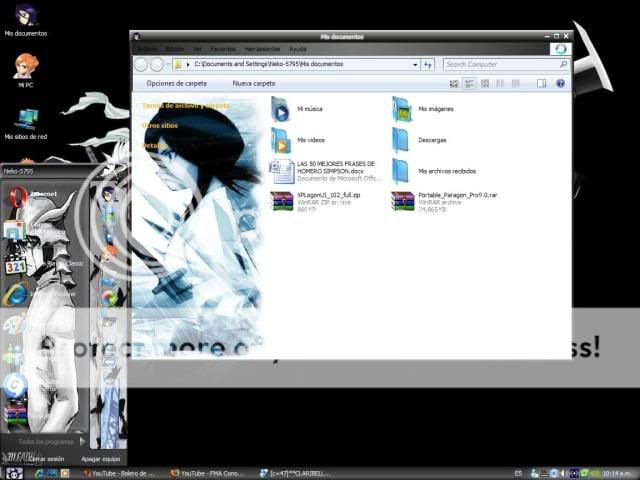
Task: Switch to YouTube - FMA taskbar window
Action: [209, 473]
